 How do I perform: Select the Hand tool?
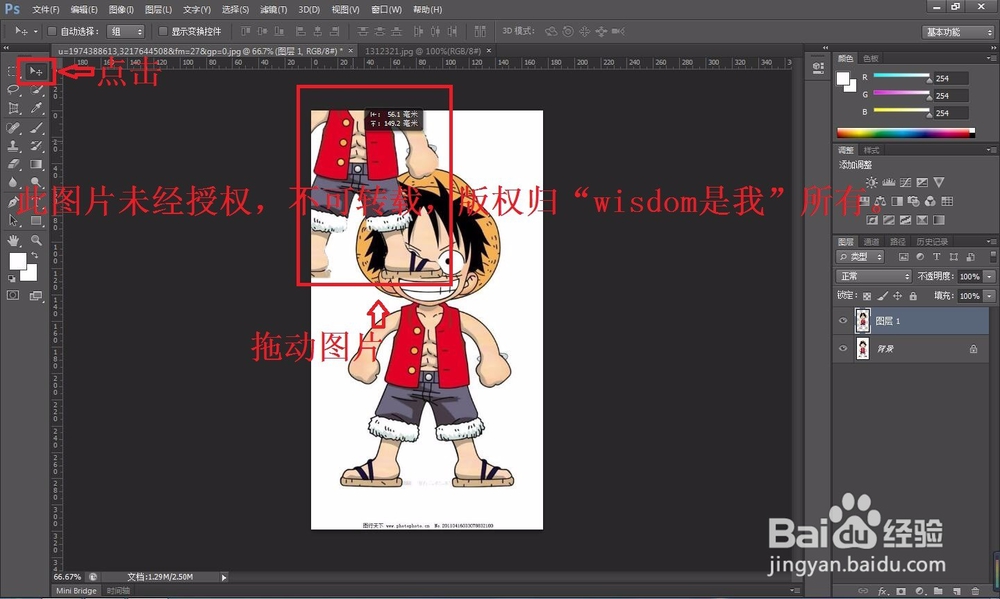tap(14, 242)
